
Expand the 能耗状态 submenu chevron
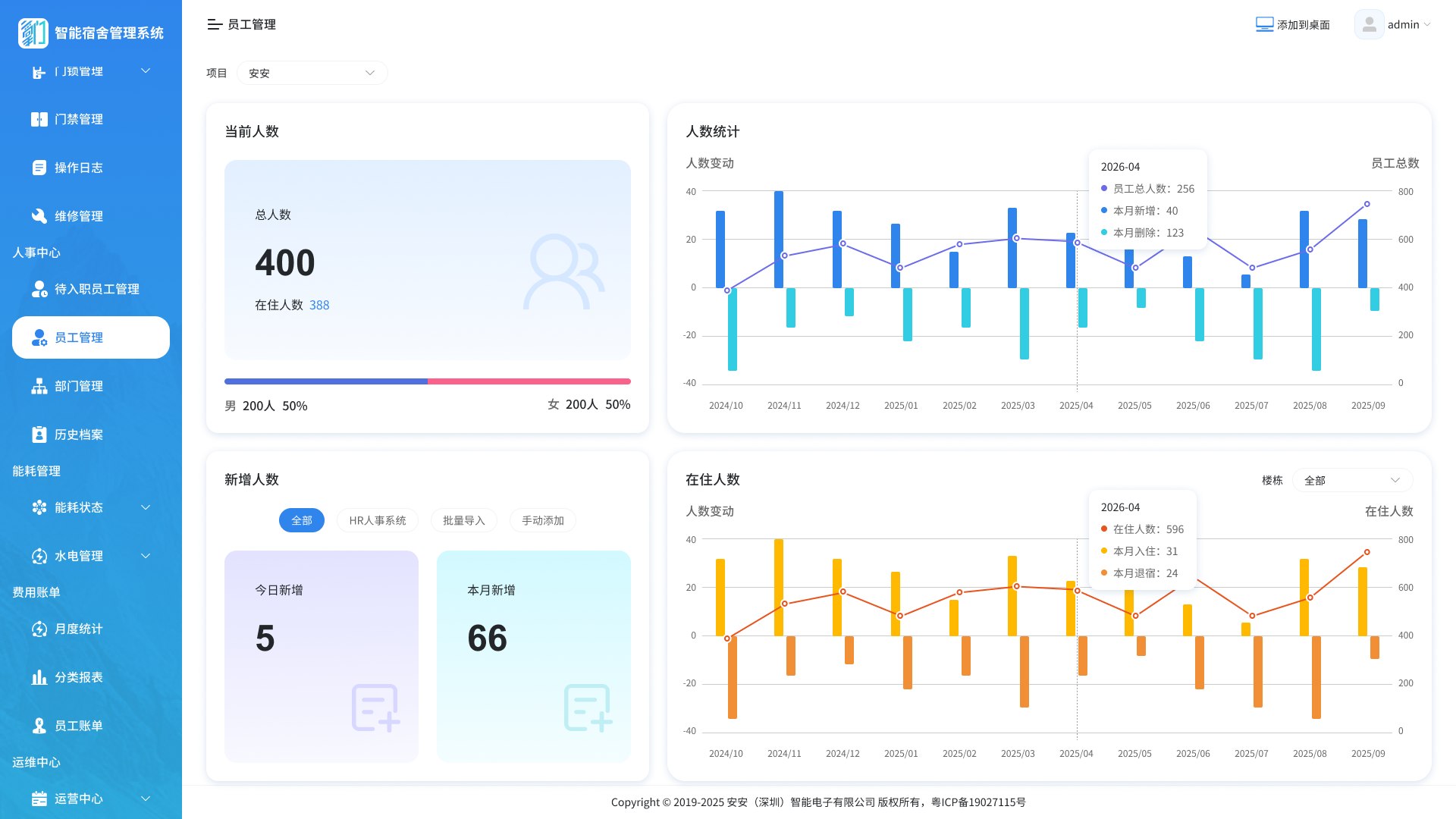click(146, 507)
